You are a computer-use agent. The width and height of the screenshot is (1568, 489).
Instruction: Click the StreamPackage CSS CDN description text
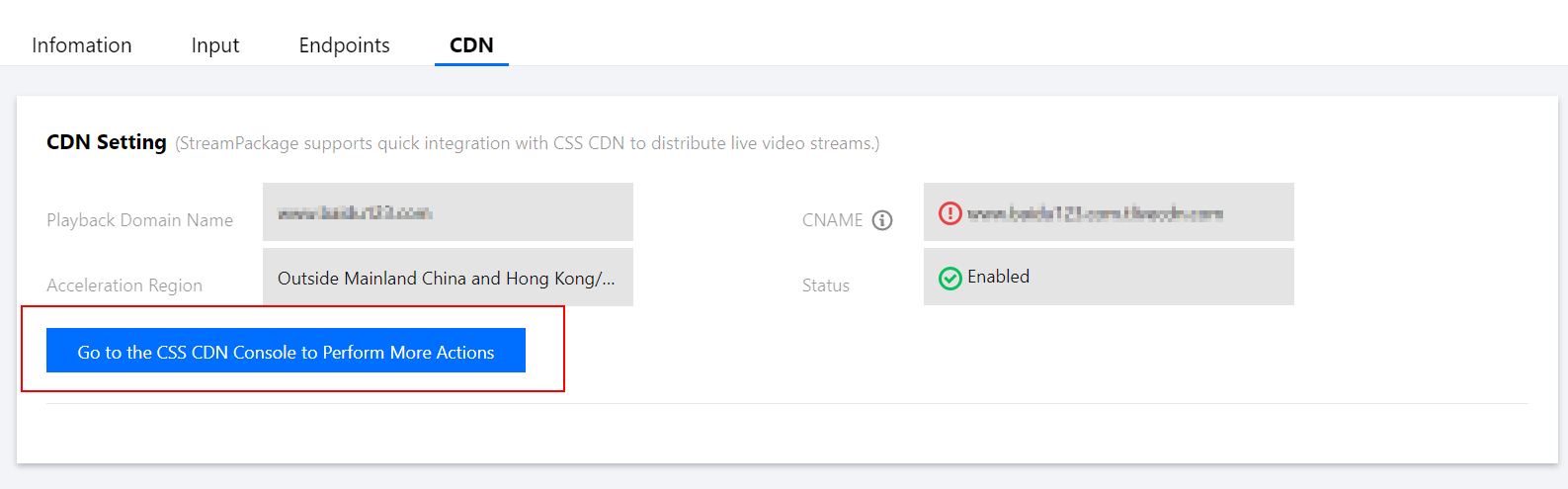[x=528, y=143]
